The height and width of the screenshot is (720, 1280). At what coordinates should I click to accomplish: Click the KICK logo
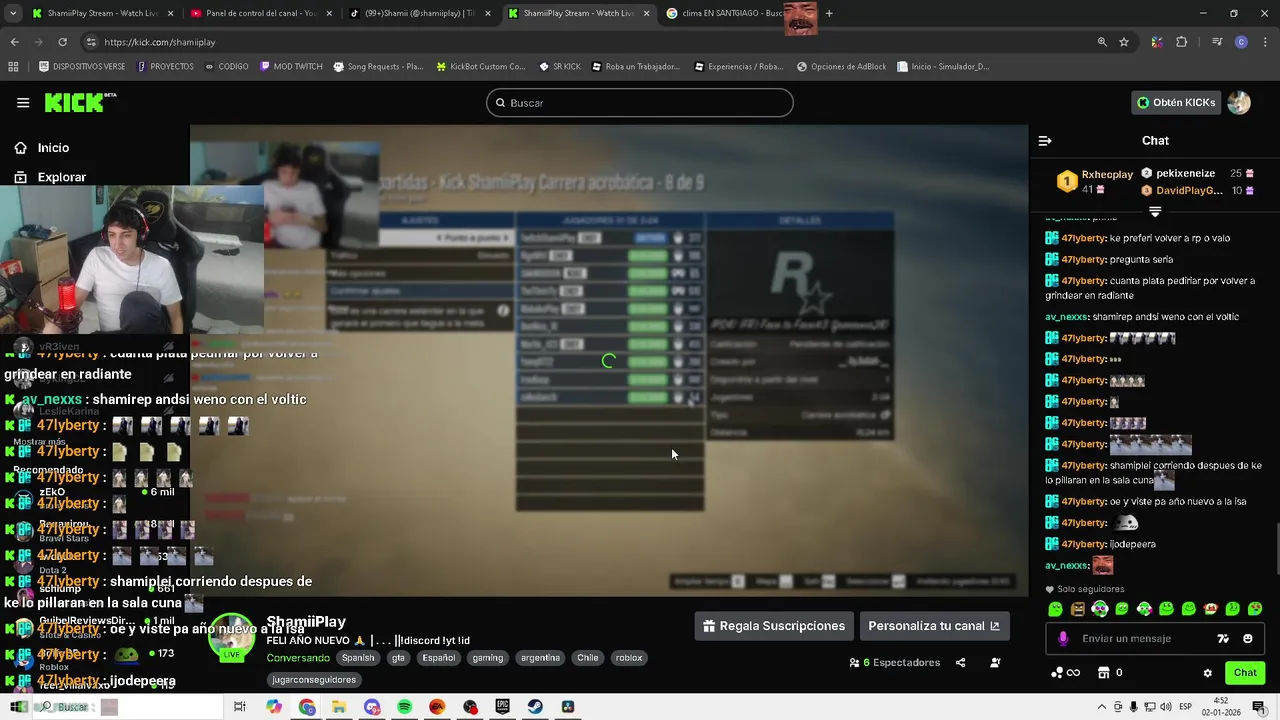pyautogui.click(x=80, y=102)
